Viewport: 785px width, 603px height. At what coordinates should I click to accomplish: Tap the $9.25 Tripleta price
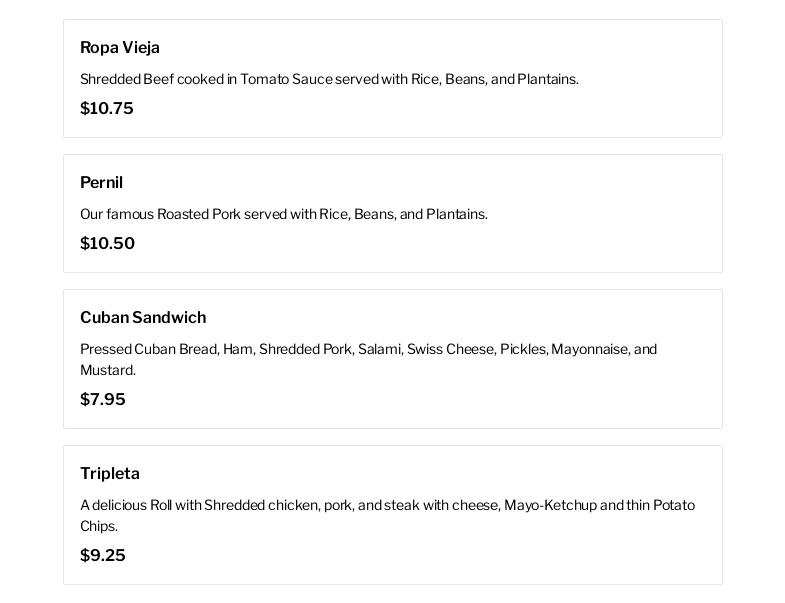(103, 556)
